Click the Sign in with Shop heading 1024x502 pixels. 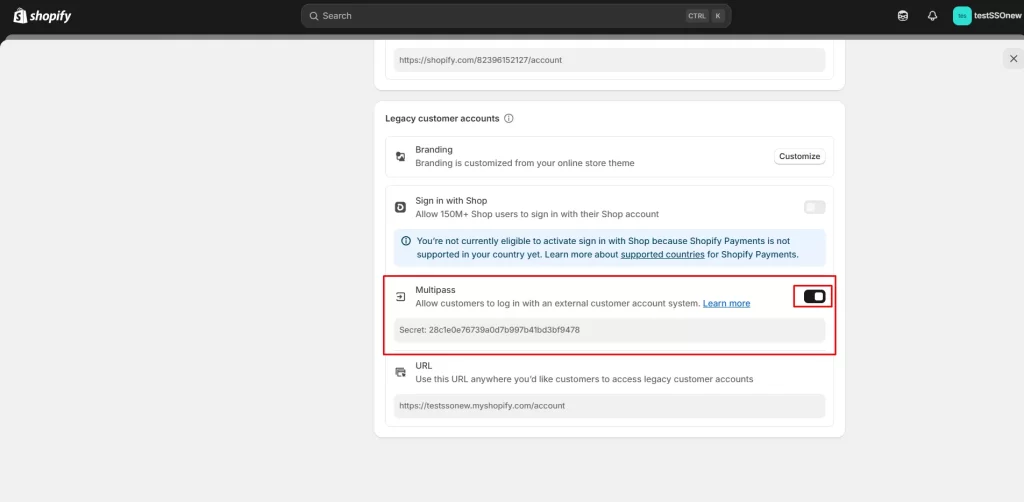click(x=451, y=200)
